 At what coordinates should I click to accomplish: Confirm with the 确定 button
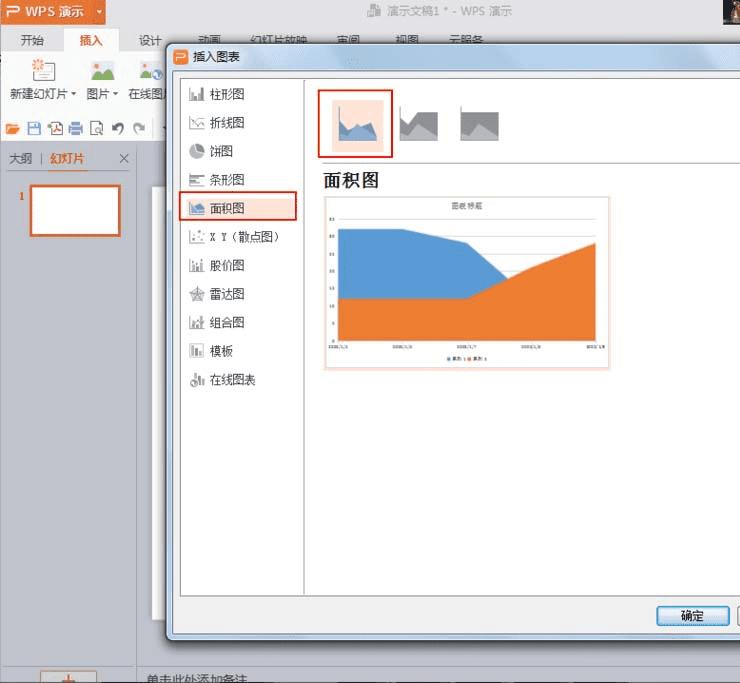pyautogui.click(x=692, y=616)
